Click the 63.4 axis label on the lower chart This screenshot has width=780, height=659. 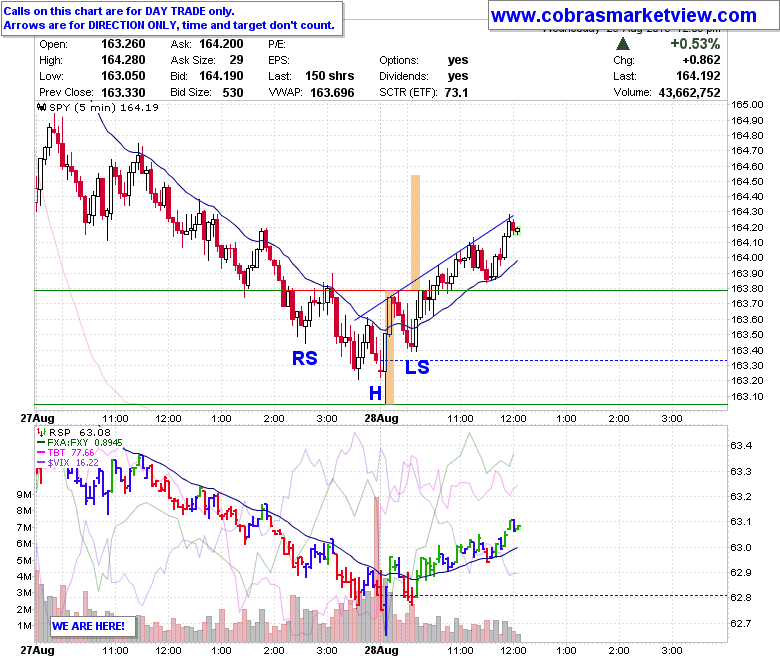[740, 445]
